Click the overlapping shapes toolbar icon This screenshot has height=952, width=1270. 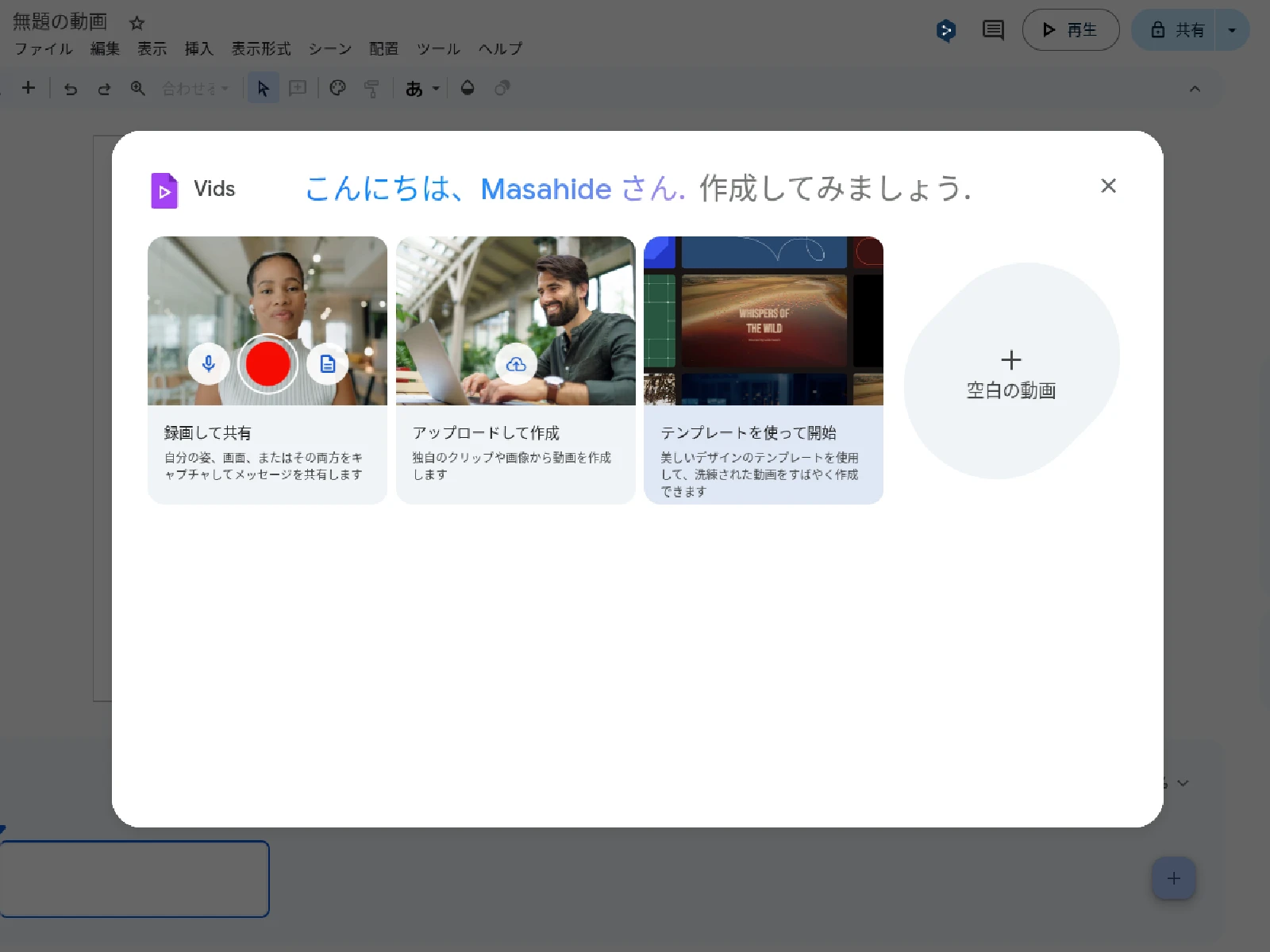[502, 88]
